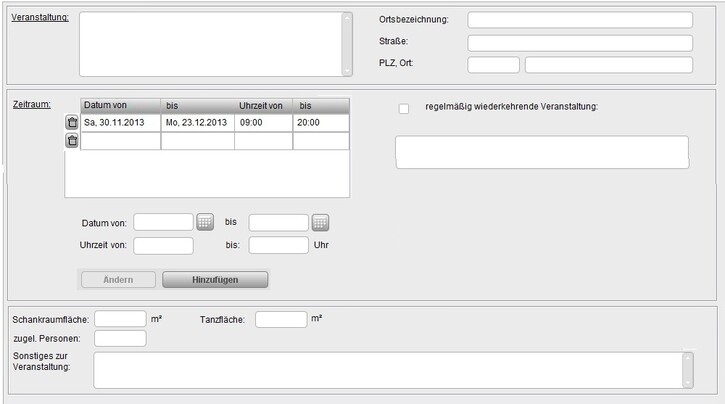The height and width of the screenshot is (404, 725).
Task: Click the Veranstaltung text area scrollbar
Action: 347,44
